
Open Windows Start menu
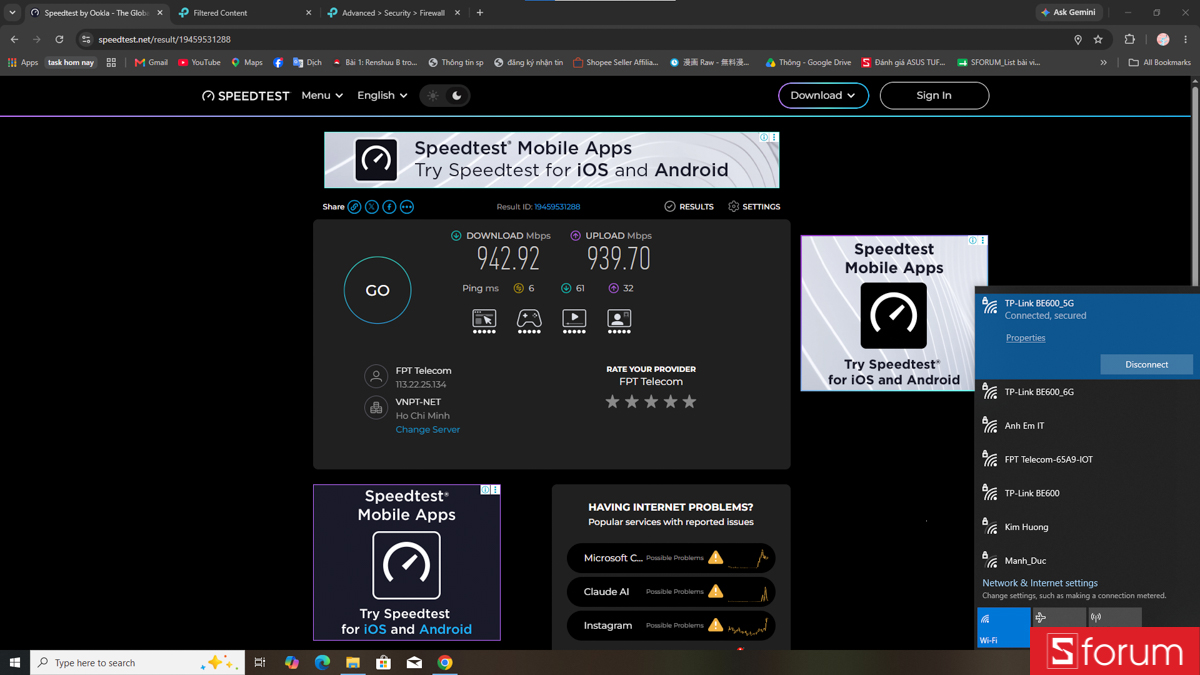pos(14,662)
